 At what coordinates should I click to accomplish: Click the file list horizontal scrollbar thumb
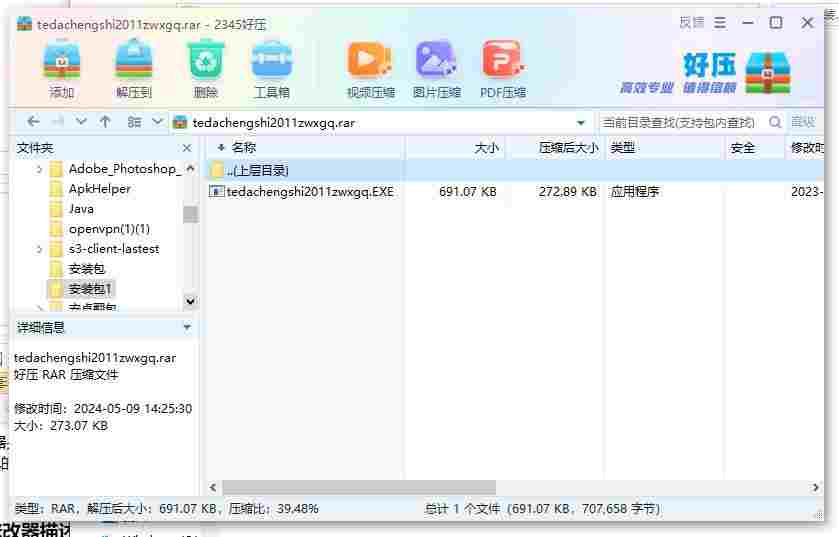359,487
